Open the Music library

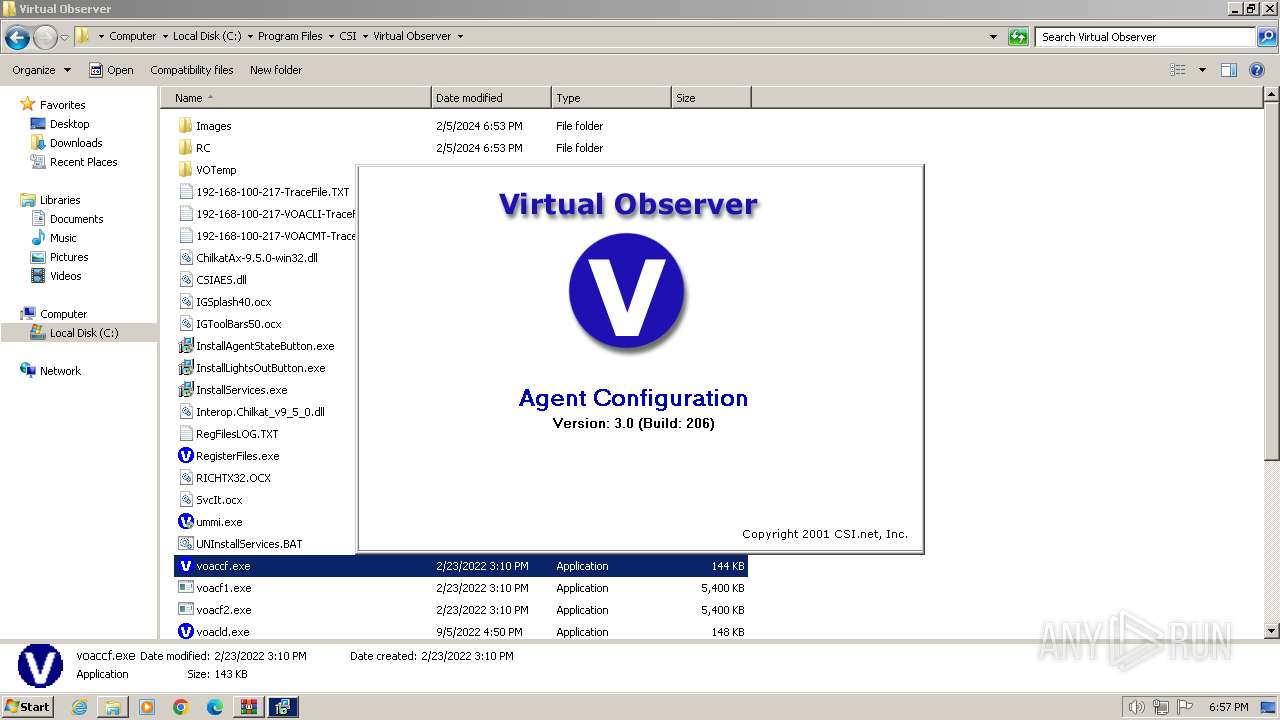tap(62, 238)
